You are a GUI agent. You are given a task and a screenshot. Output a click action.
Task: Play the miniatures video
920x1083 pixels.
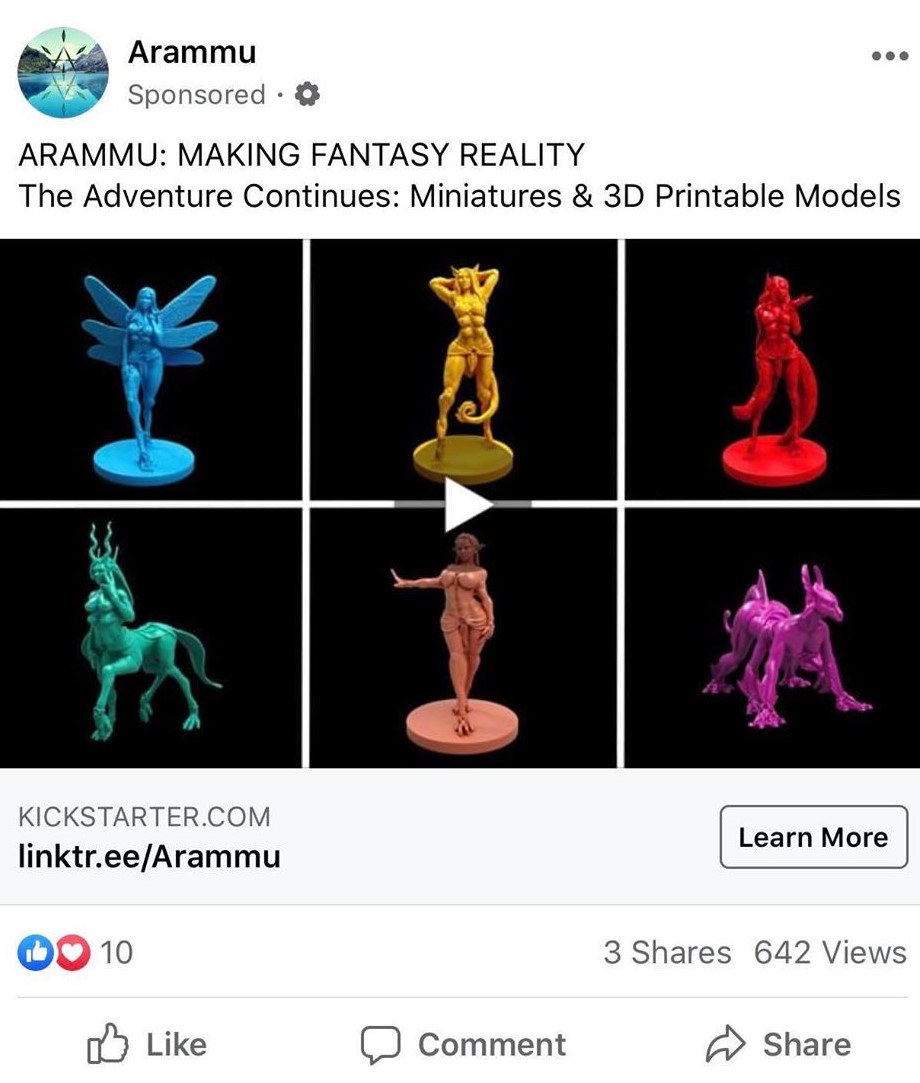click(x=467, y=504)
